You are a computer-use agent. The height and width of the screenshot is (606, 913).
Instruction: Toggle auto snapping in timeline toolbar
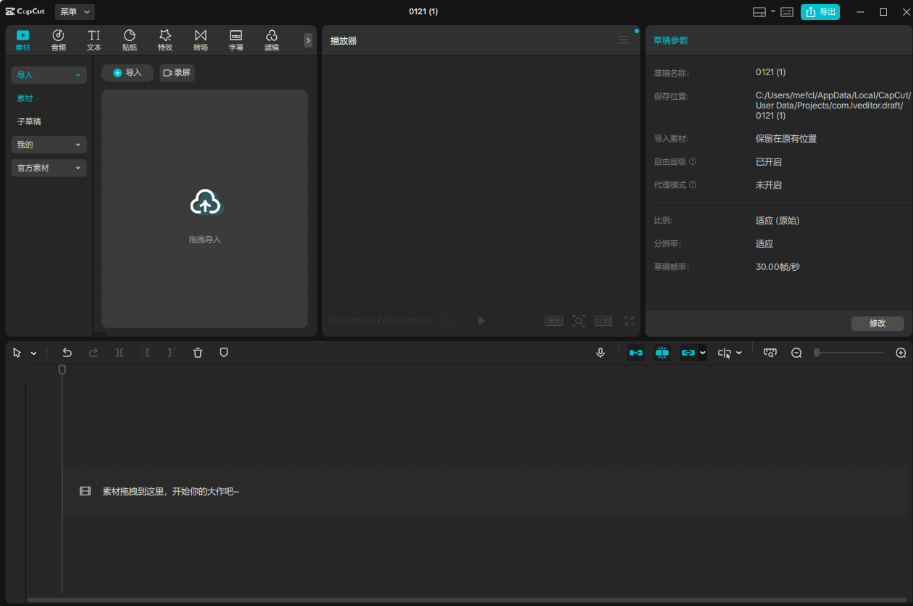pyautogui.click(x=661, y=353)
